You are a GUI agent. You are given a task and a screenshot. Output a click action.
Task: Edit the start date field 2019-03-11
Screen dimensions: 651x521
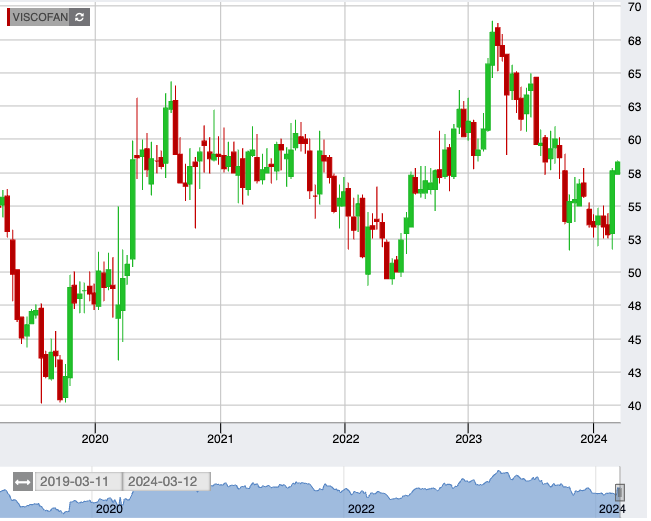[78, 482]
